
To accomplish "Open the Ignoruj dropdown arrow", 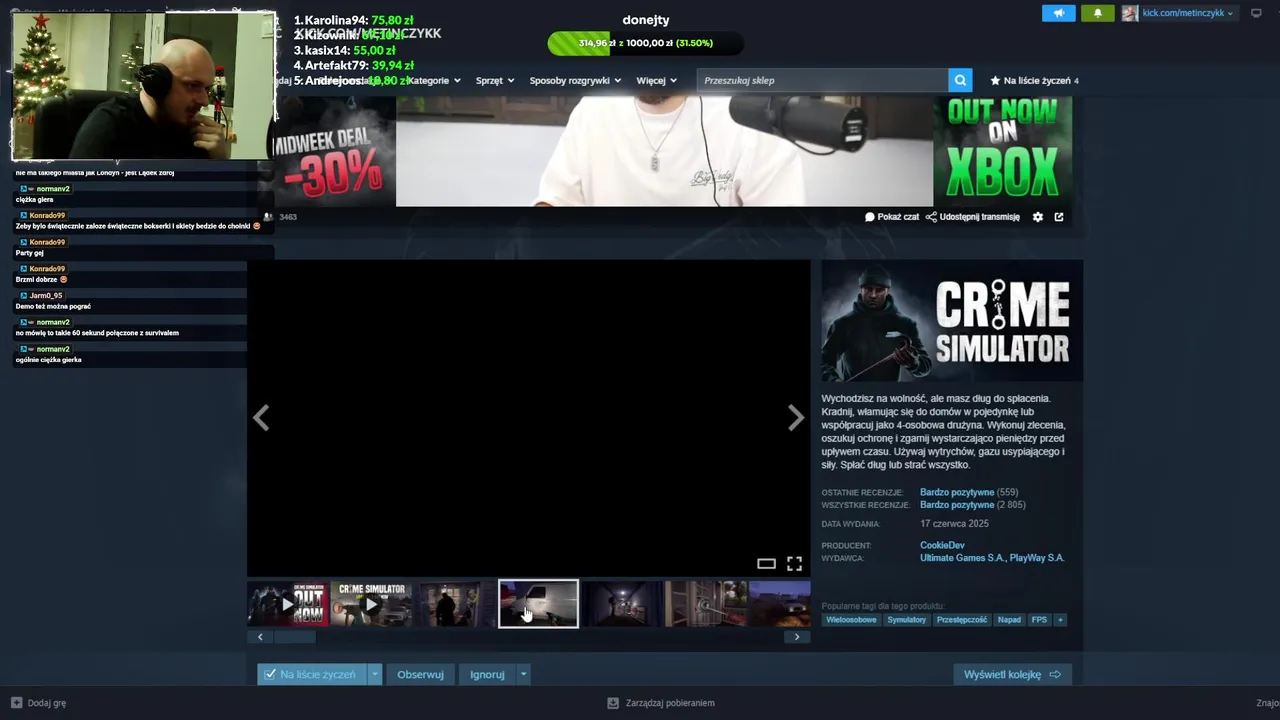I will pyautogui.click(x=523, y=675).
